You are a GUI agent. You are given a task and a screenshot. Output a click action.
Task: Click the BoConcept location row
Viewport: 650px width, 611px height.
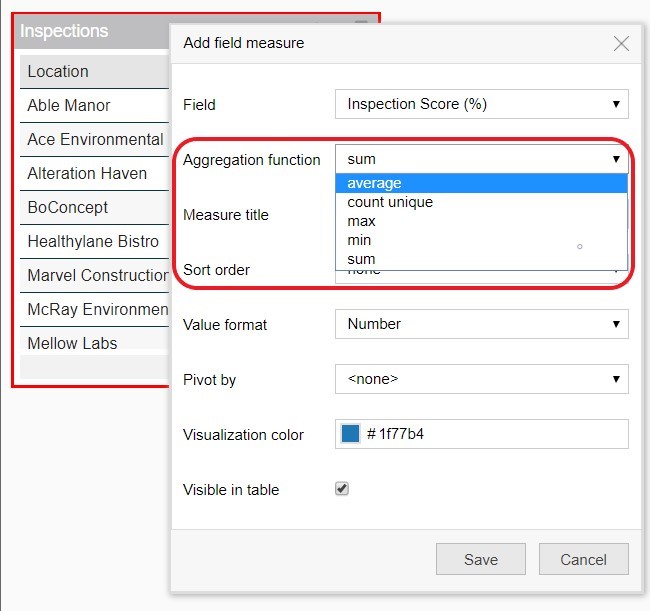coord(94,208)
